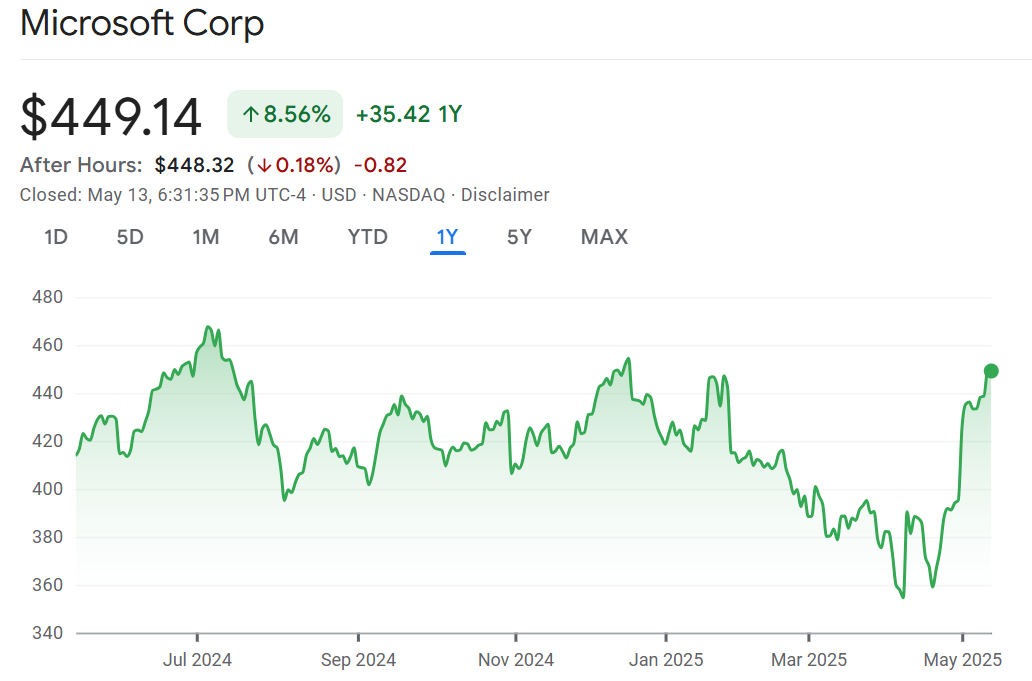Click the $449.14 stock price

click(x=111, y=116)
